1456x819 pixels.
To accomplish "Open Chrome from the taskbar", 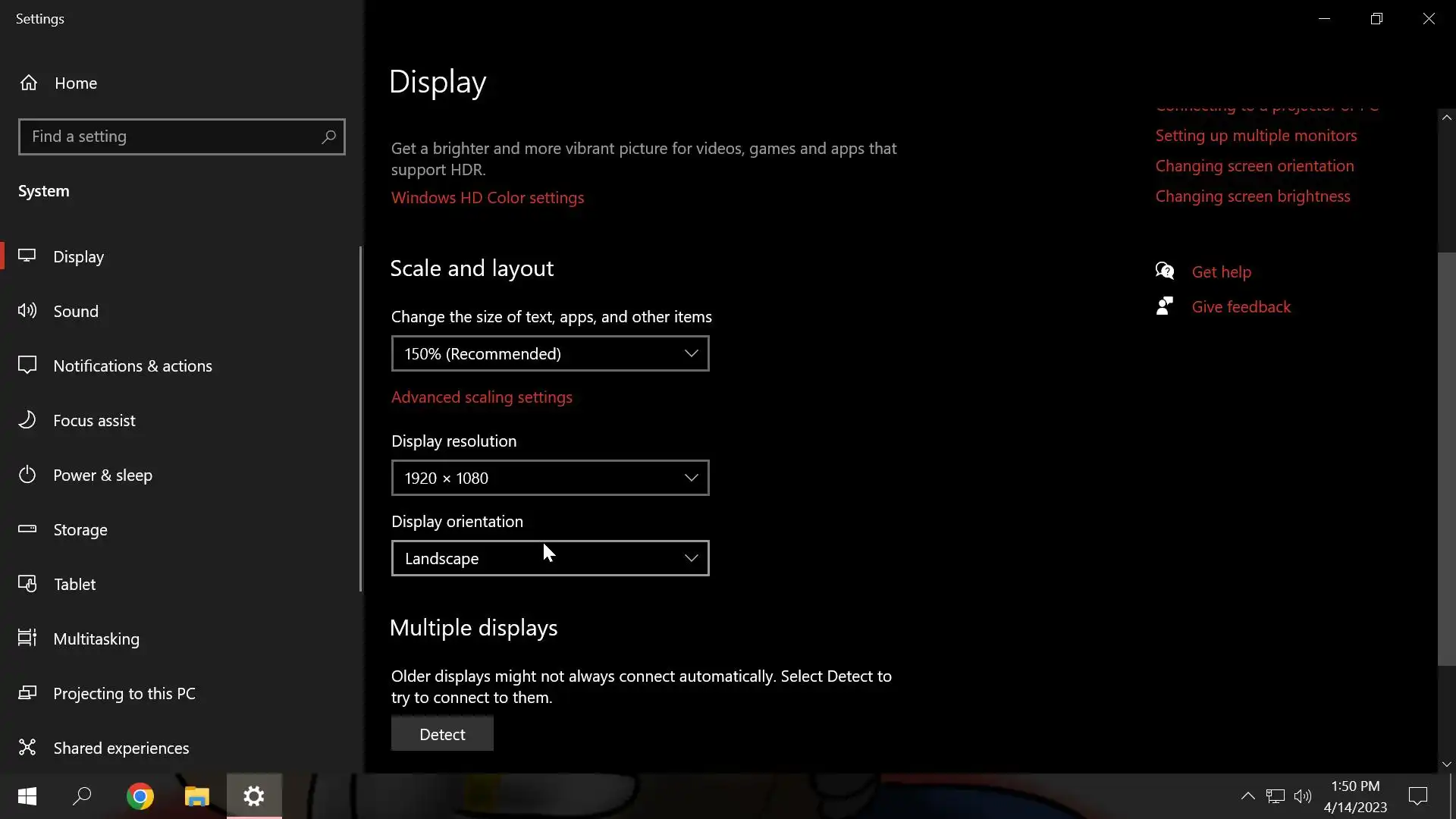I will pyautogui.click(x=140, y=796).
